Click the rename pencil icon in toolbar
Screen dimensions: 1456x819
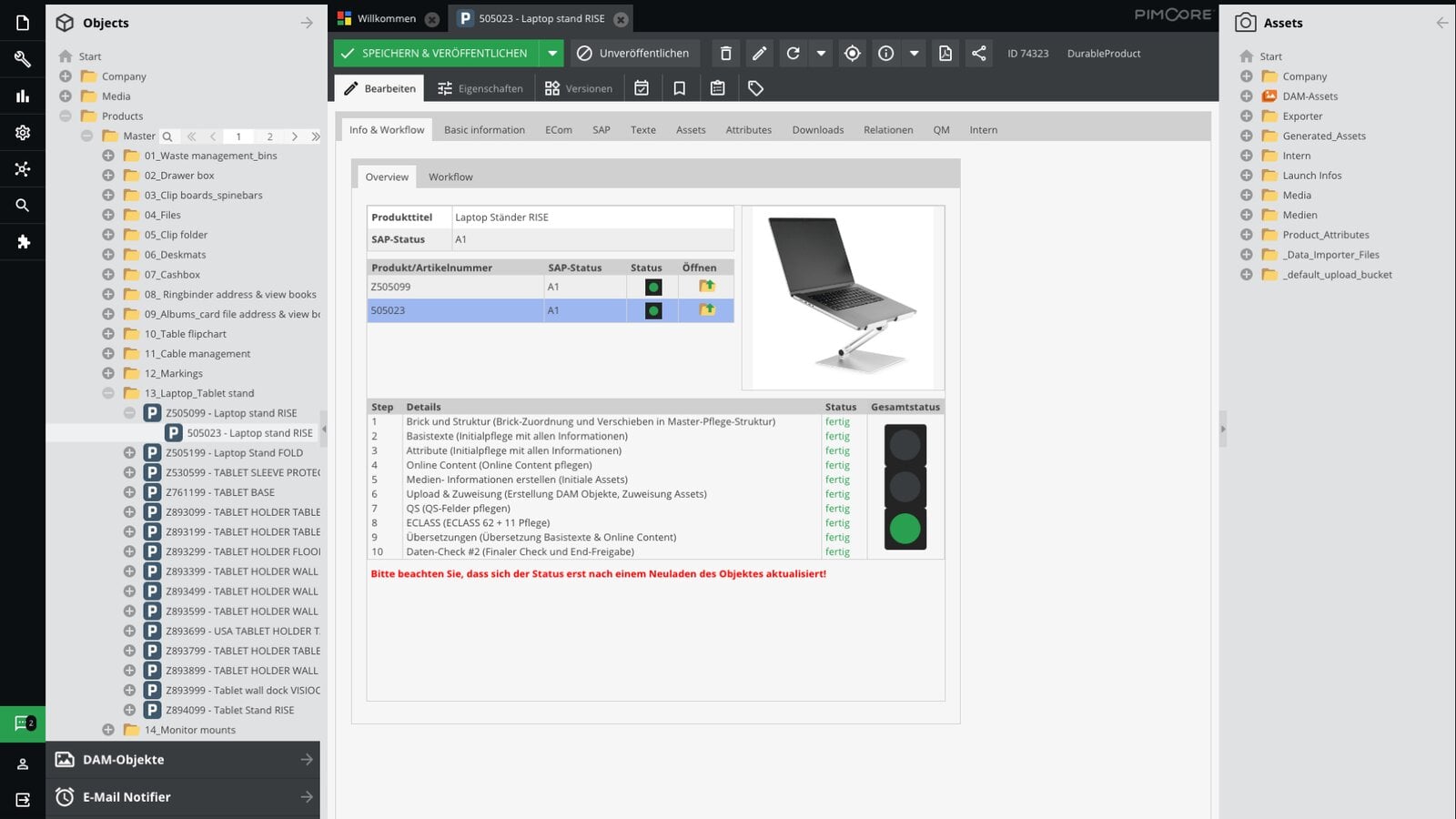tap(759, 54)
